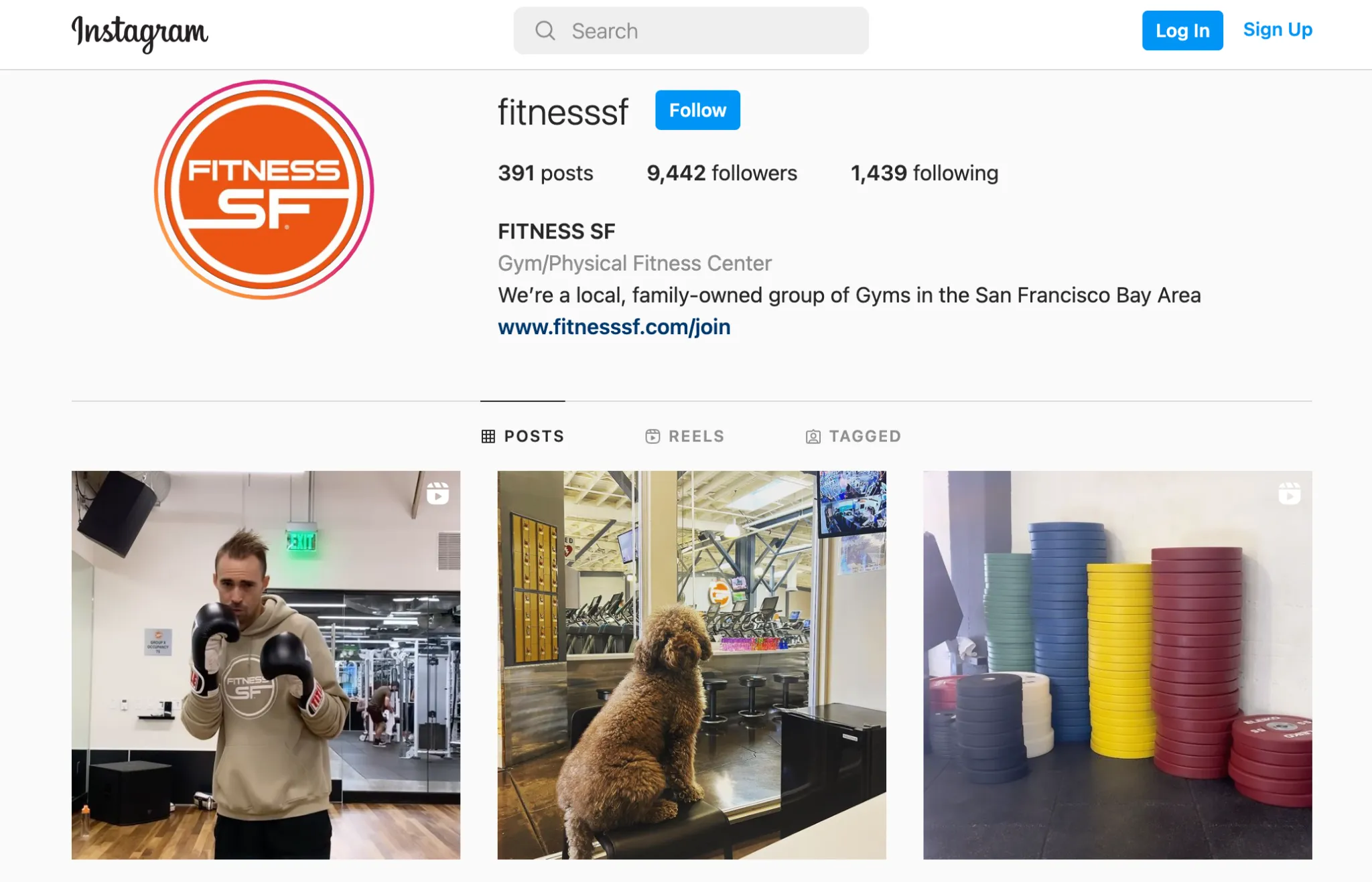View the 1,439 following list

pos(924,173)
